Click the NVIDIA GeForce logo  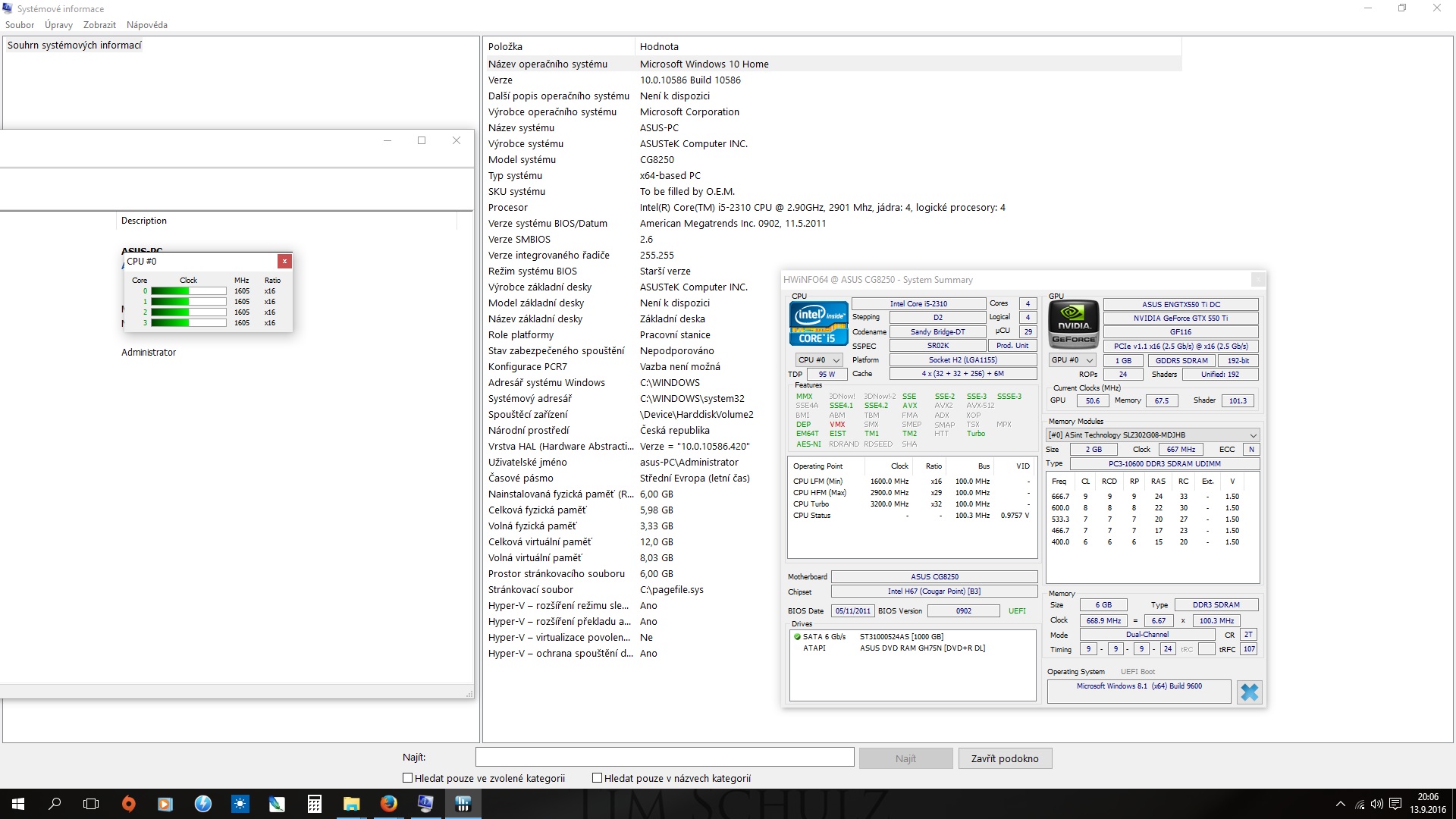(x=1073, y=325)
